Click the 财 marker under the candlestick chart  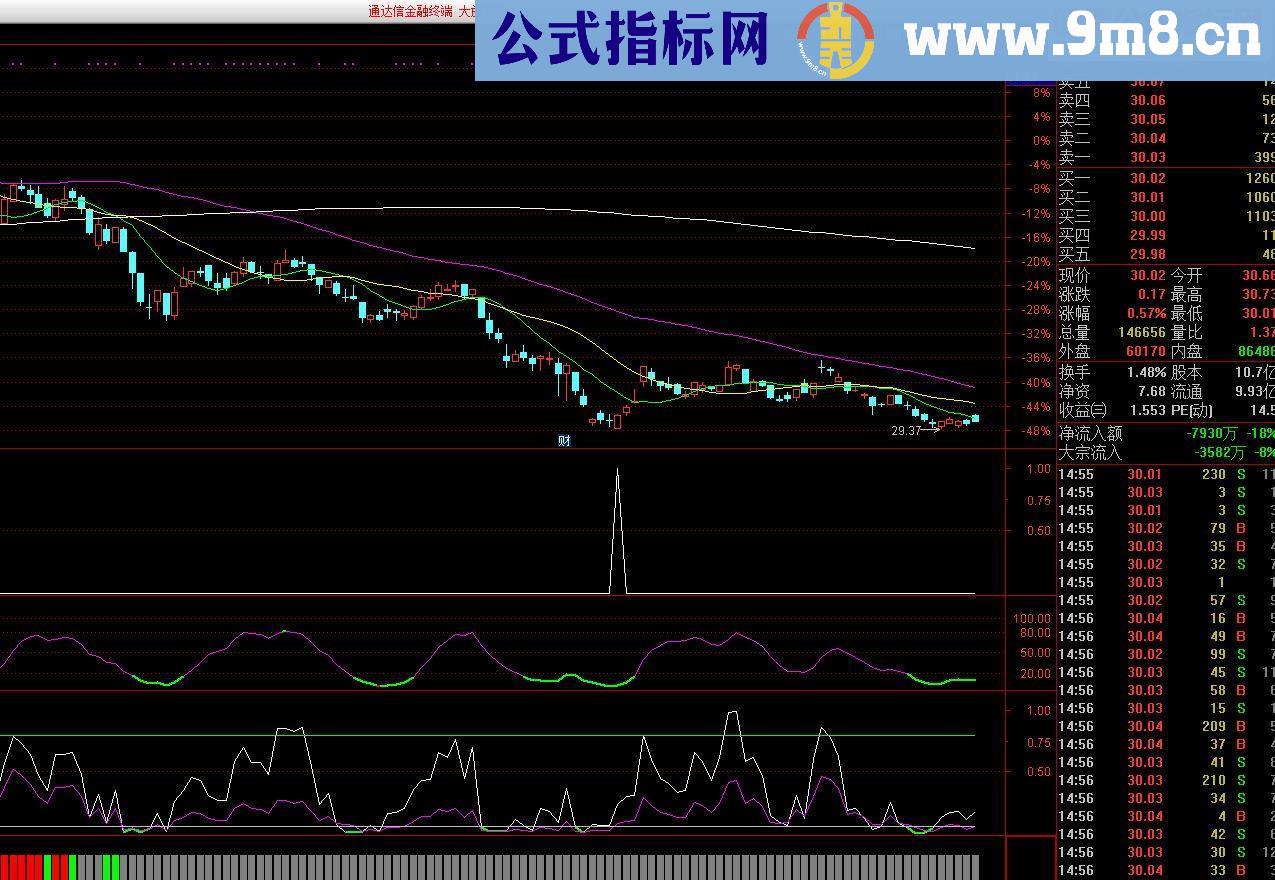(563, 439)
